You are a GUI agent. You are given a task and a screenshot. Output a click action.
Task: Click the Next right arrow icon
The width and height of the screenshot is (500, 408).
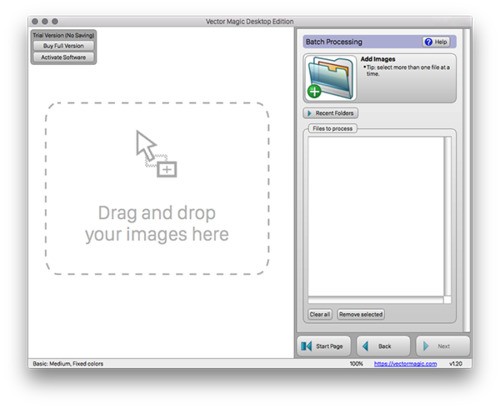tap(426, 346)
